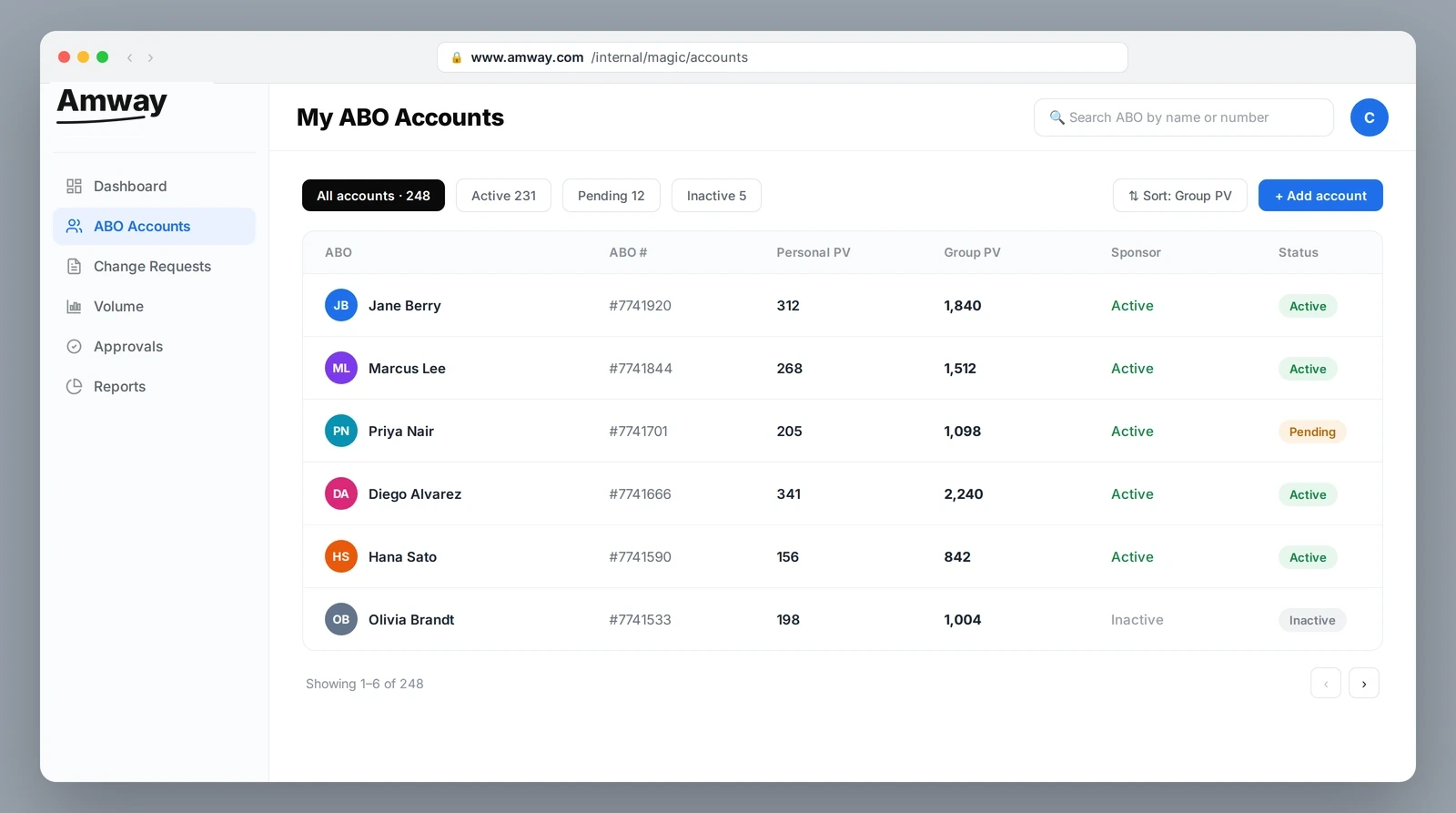Select ABO Accounts in the sidebar

point(154,227)
